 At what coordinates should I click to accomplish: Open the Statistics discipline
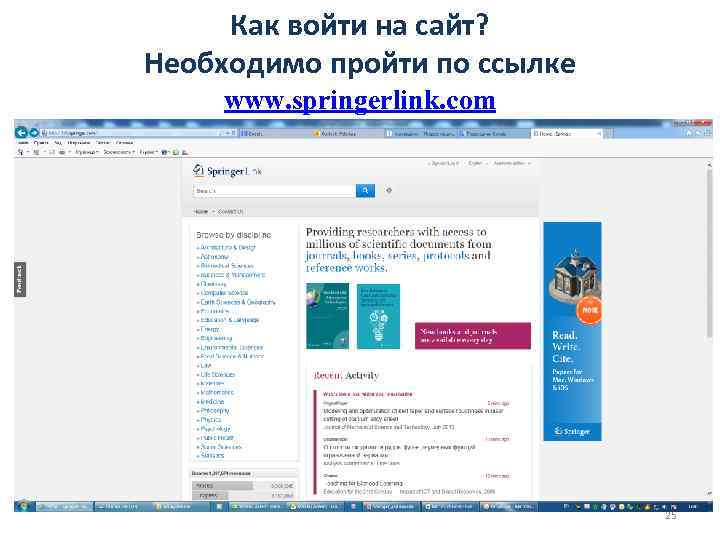click(212, 456)
